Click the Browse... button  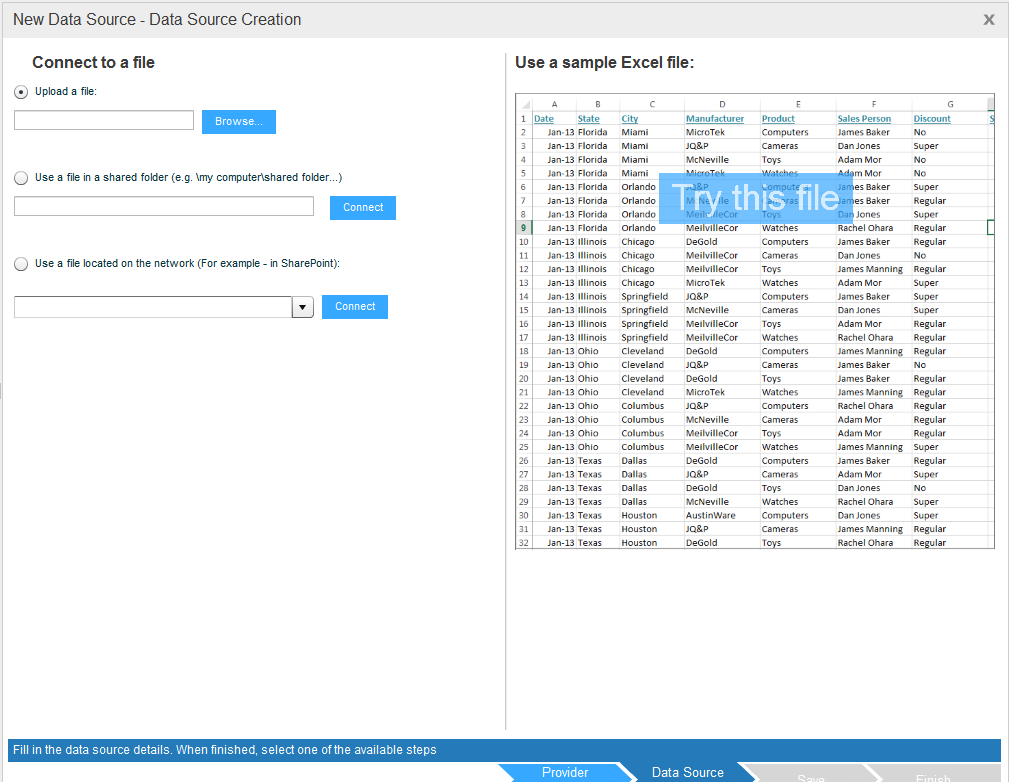coord(238,121)
